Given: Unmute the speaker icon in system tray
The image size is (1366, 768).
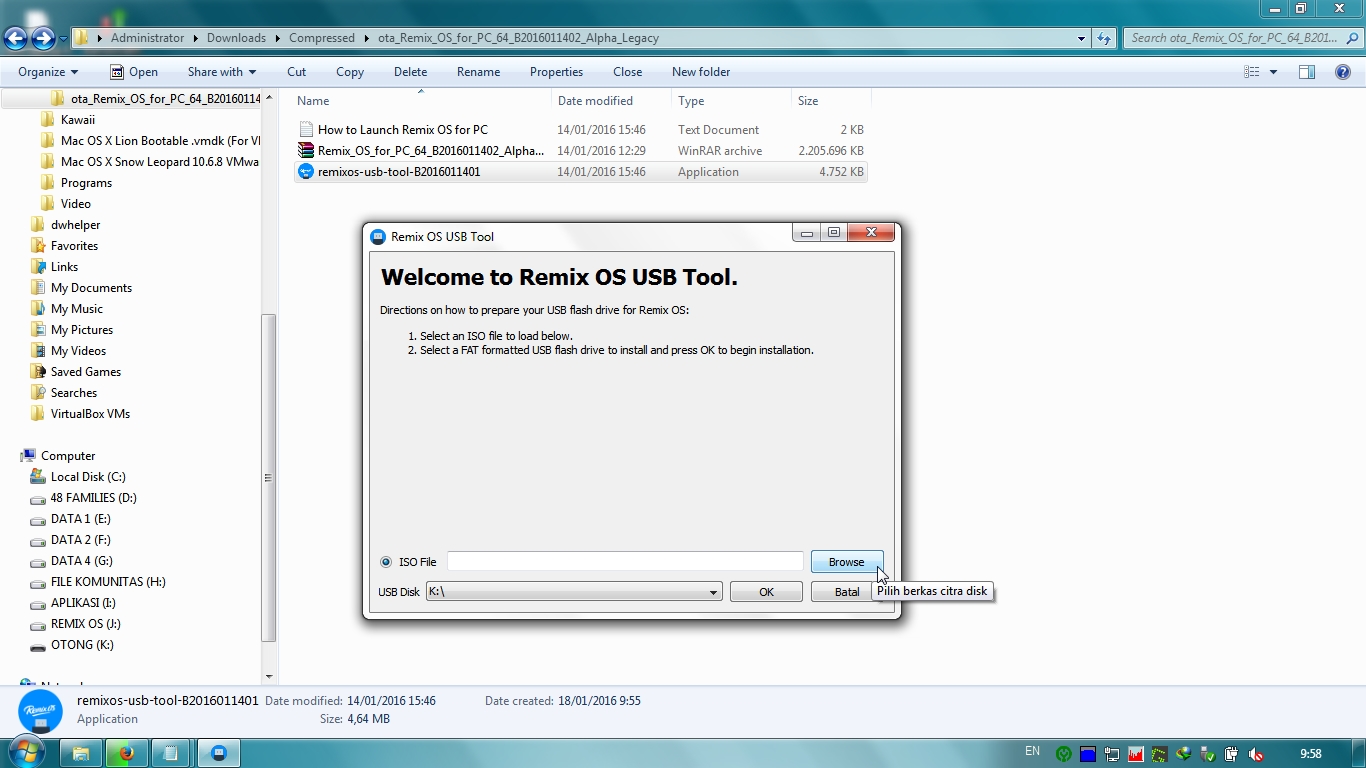Looking at the screenshot, I should pos(1256,754).
